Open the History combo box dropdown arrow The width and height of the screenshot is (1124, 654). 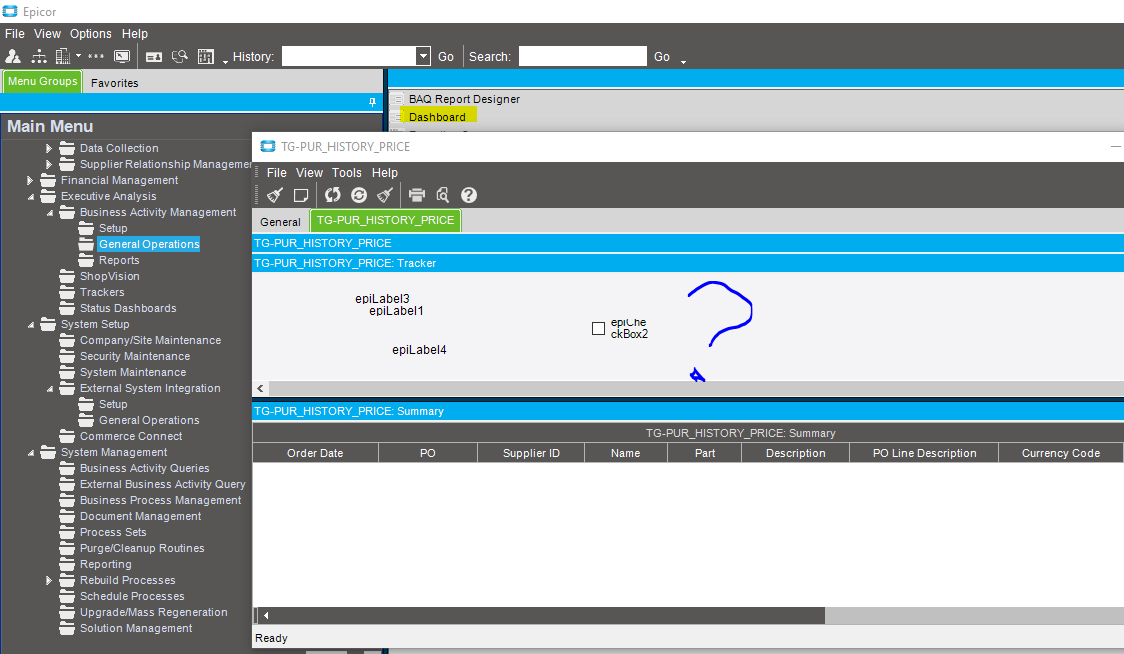423,56
